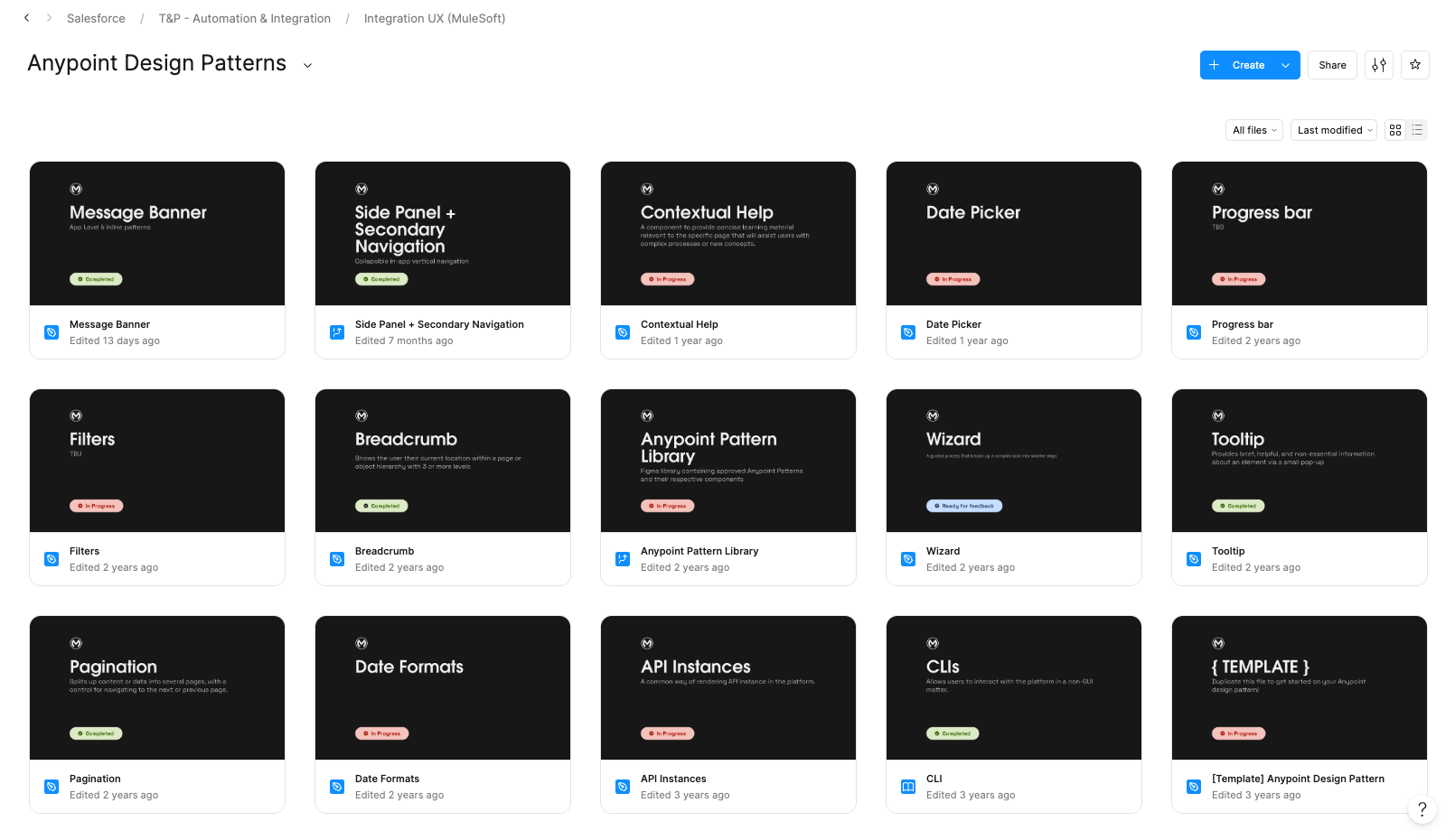This screenshot has width=1455, height=840.
Task: Open project settings sliders icon
Action: pyautogui.click(x=1379, y=65)
